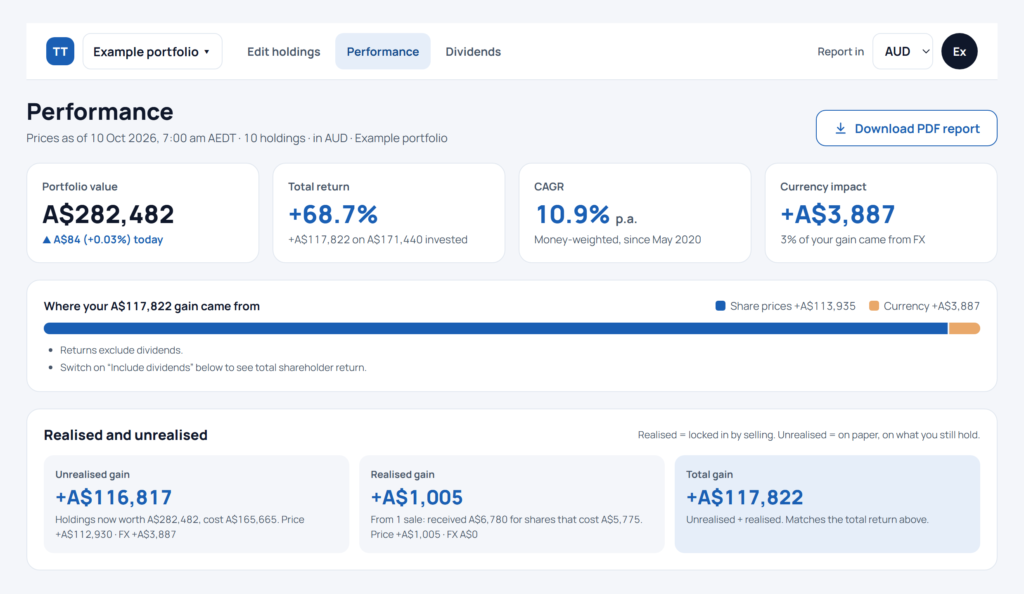
Task: Open the Ex user avatar menu
Action: pyautogui.click(x=959, y=52)
